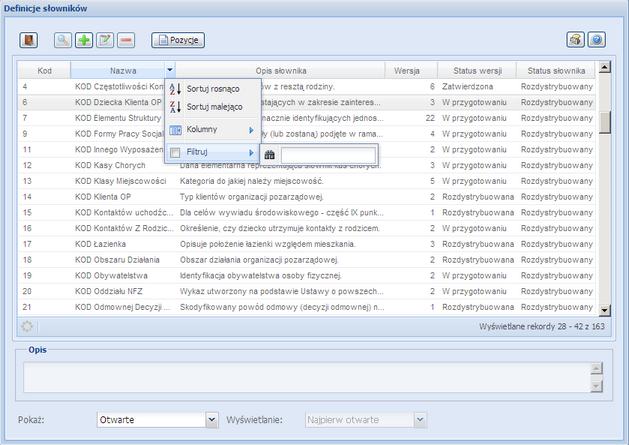Screen dimensions: 629x445
Task: Click the red minus delete icon
Action: point(126,40)
